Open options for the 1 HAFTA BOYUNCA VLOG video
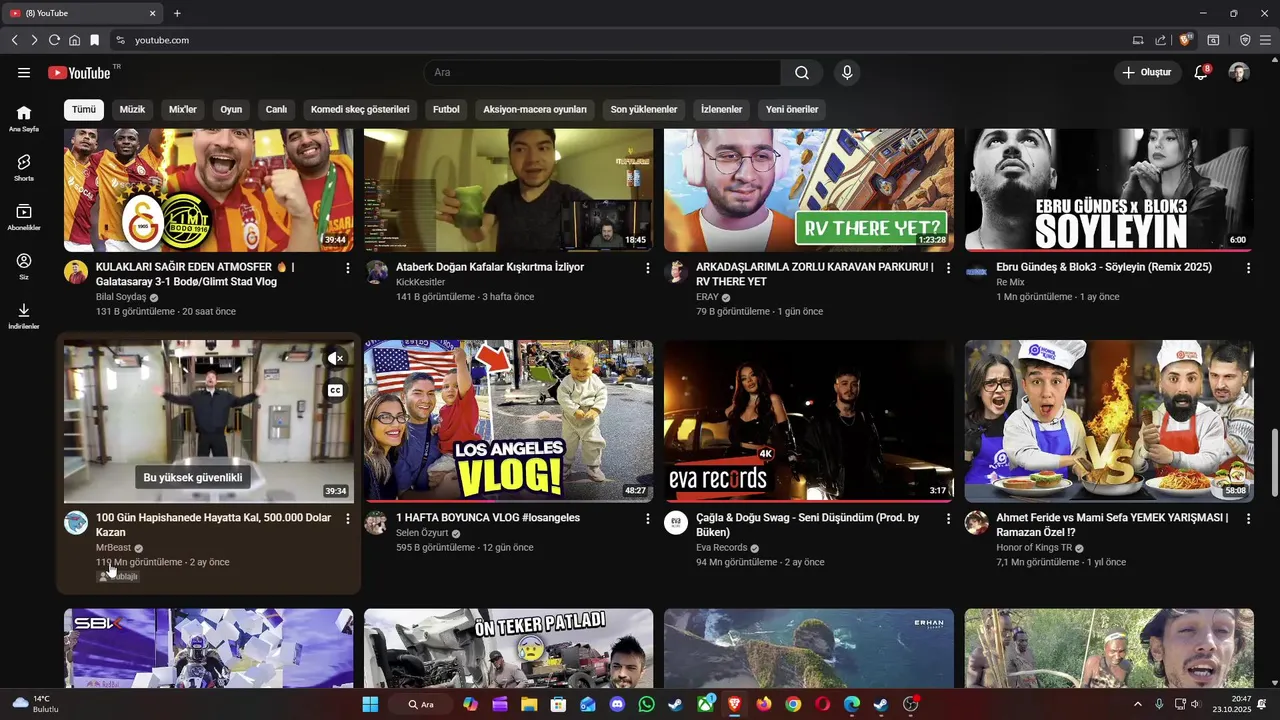The height and width of the screenshot is (720, 1280). click(648, 518)
